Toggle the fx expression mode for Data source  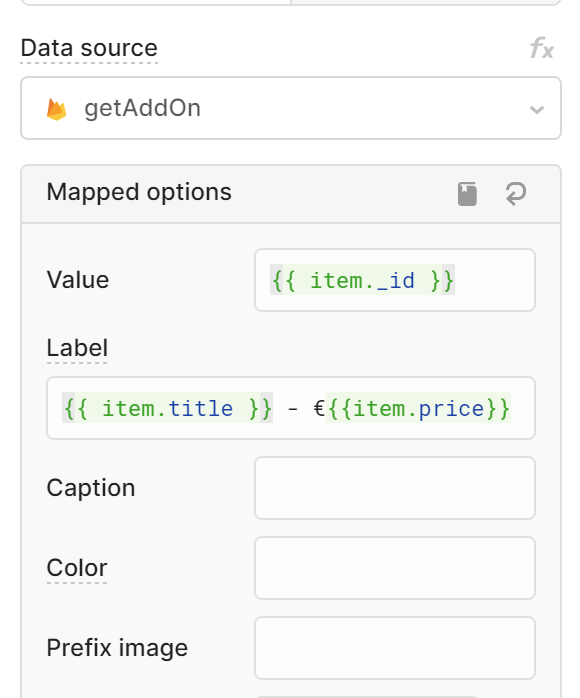pyautogui.click(x=542, y=48)
